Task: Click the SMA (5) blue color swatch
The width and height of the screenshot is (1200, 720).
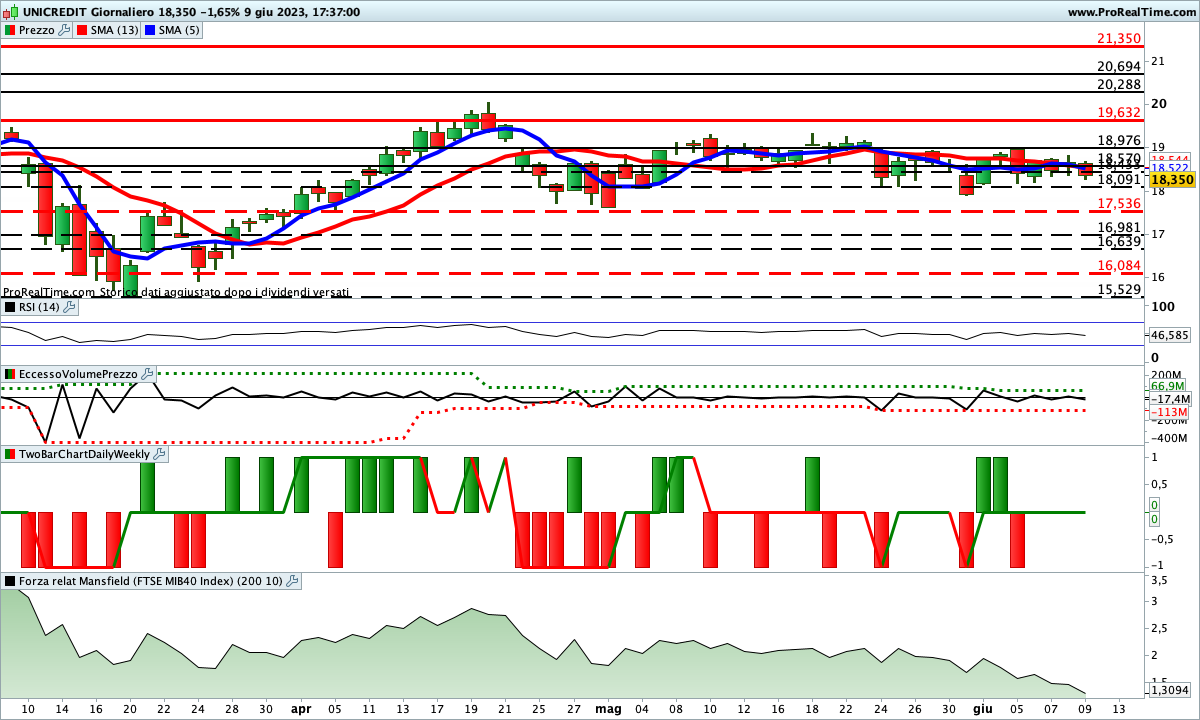Action: 150,30
